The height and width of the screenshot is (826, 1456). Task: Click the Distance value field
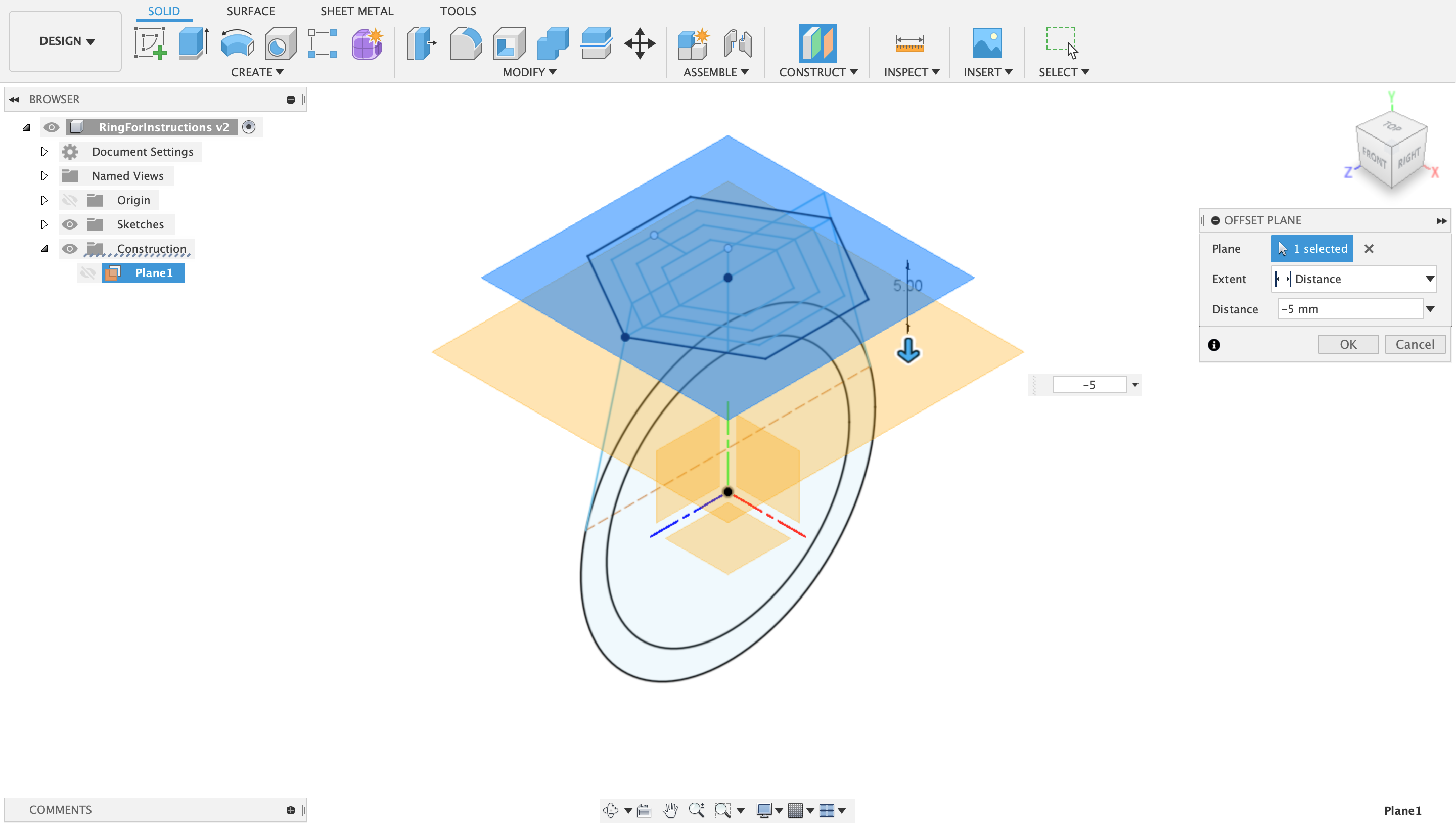pos(1349,309)
